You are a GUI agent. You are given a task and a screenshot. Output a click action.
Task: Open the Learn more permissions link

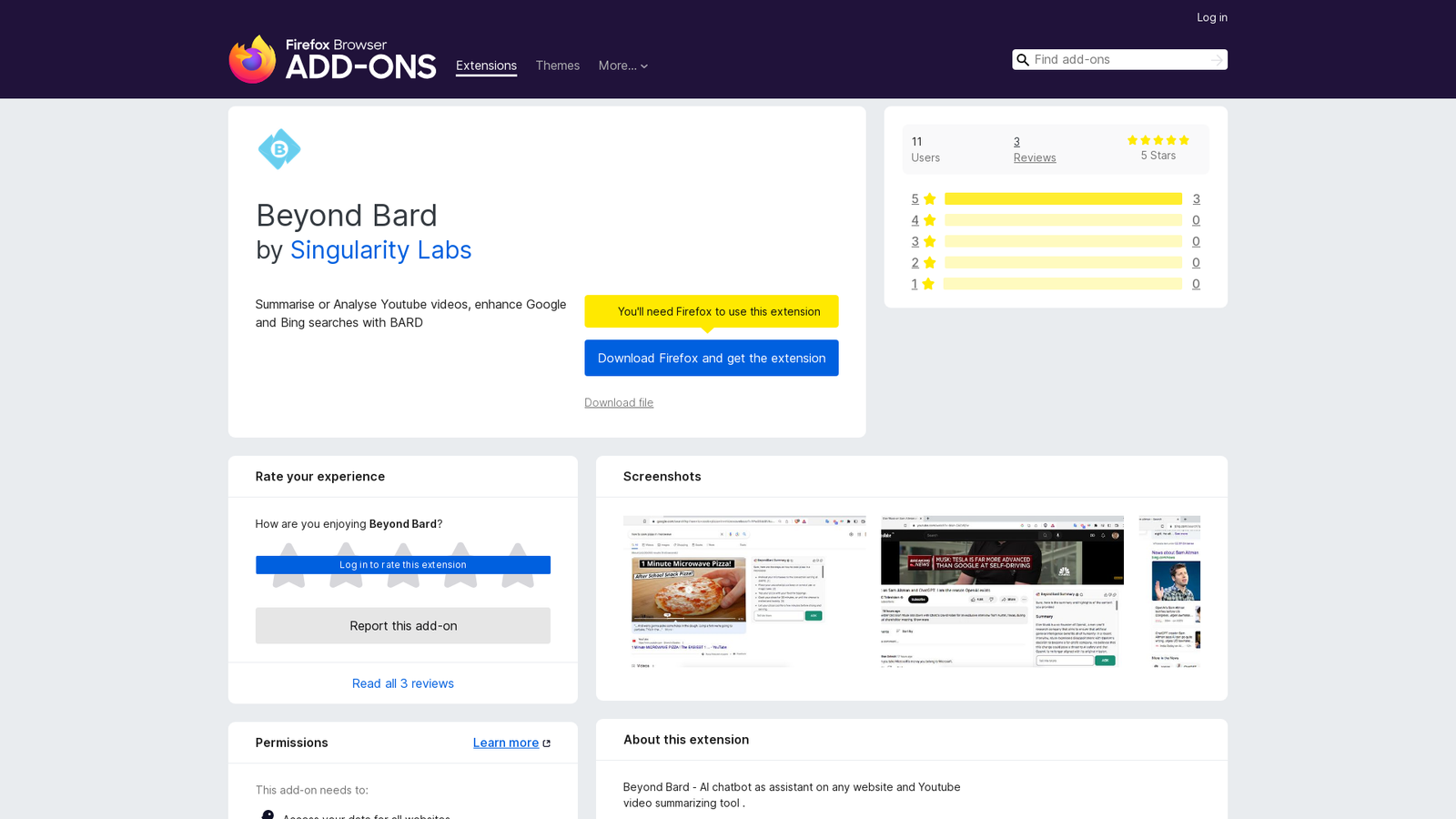pos(506,743)
